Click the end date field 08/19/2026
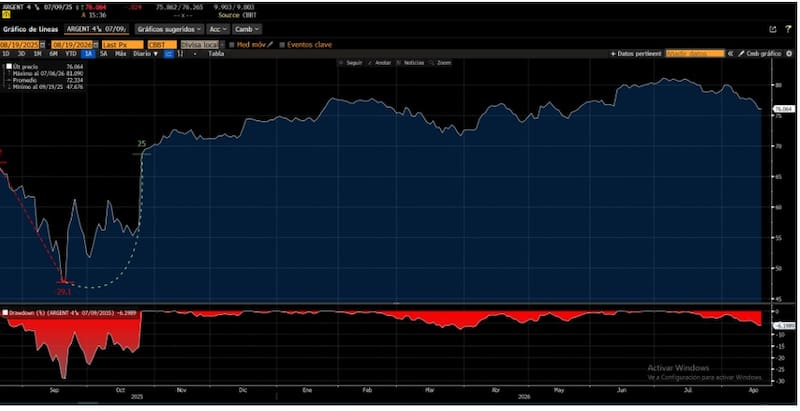 [72, 45]
